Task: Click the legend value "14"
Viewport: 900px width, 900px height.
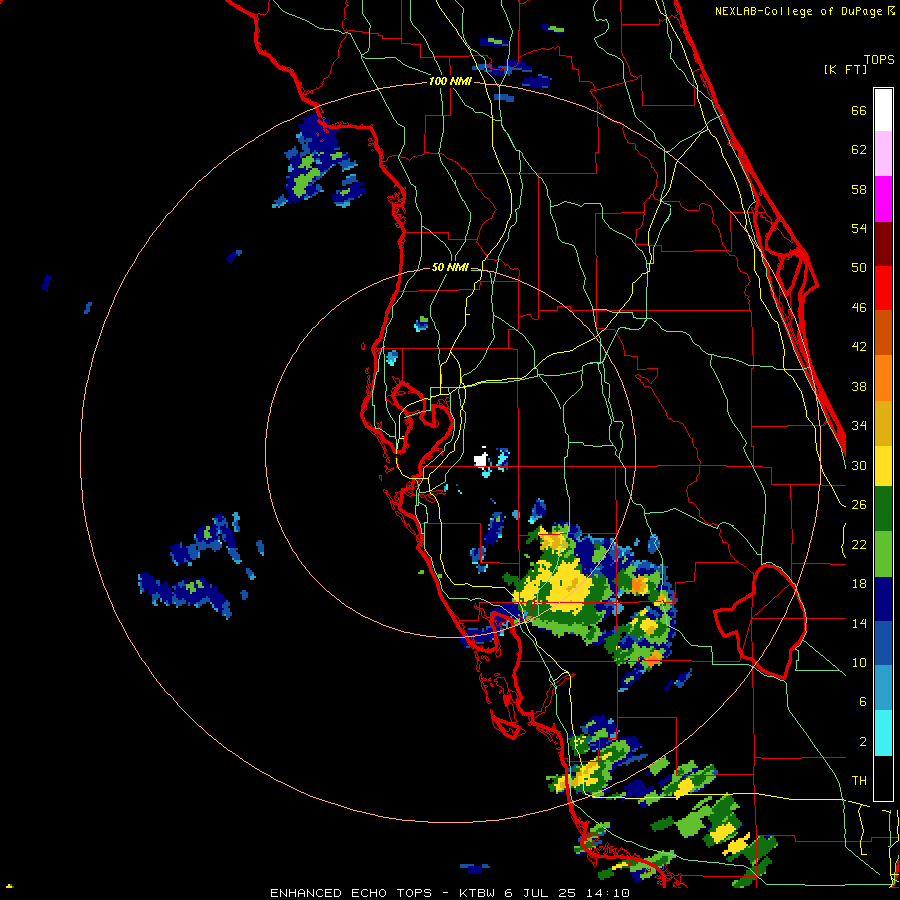Action: tap(859, 623)
